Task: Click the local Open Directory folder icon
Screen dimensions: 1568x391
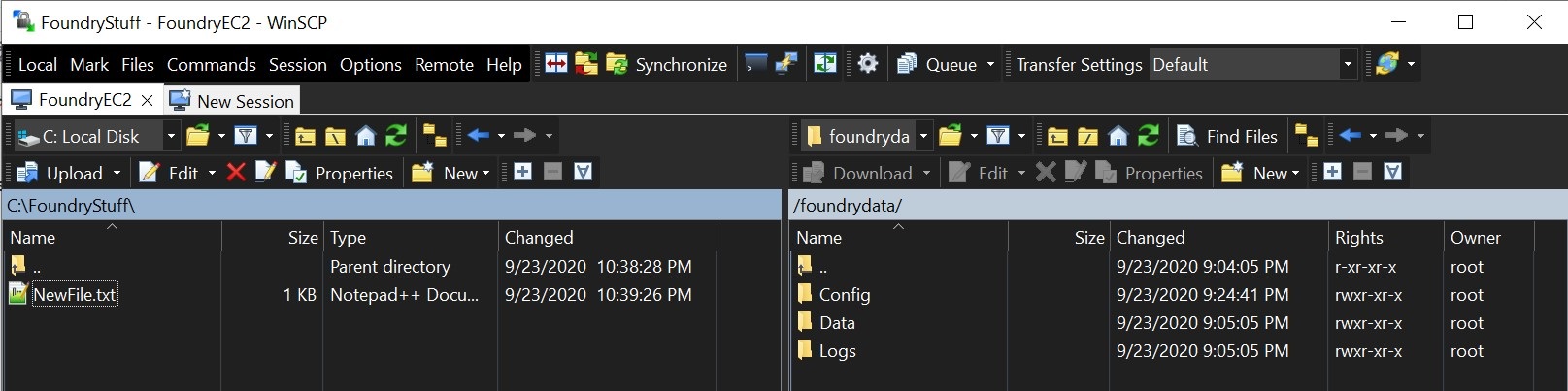Action: 198,136
